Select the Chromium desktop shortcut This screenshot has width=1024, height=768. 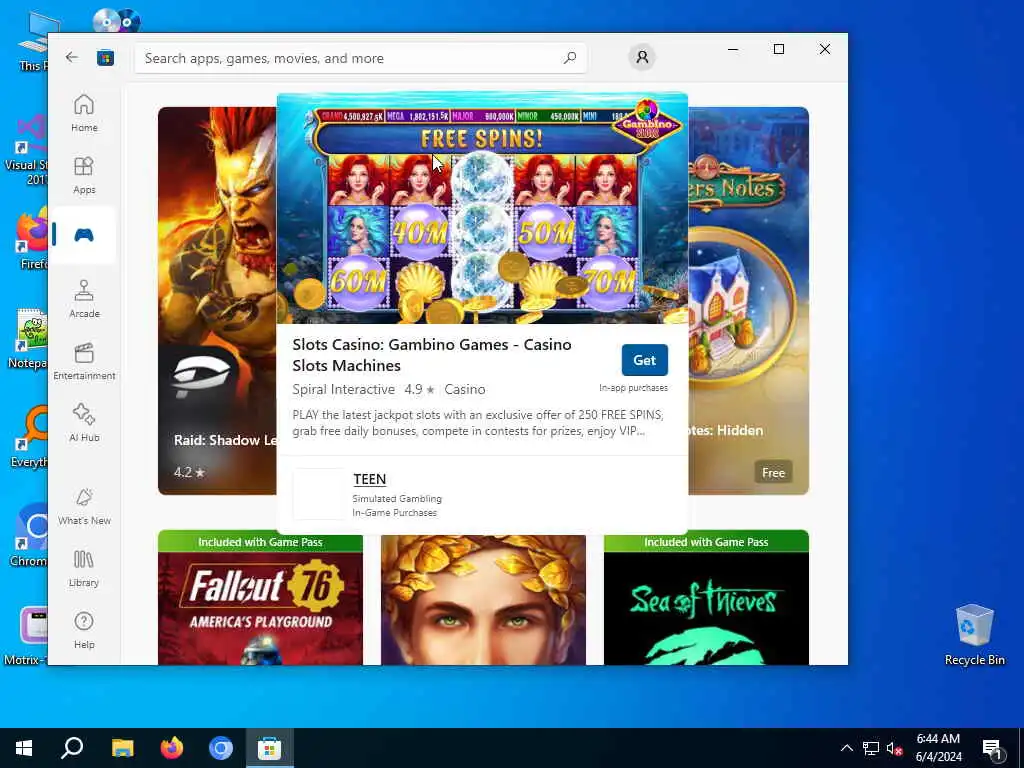[28, 534]
